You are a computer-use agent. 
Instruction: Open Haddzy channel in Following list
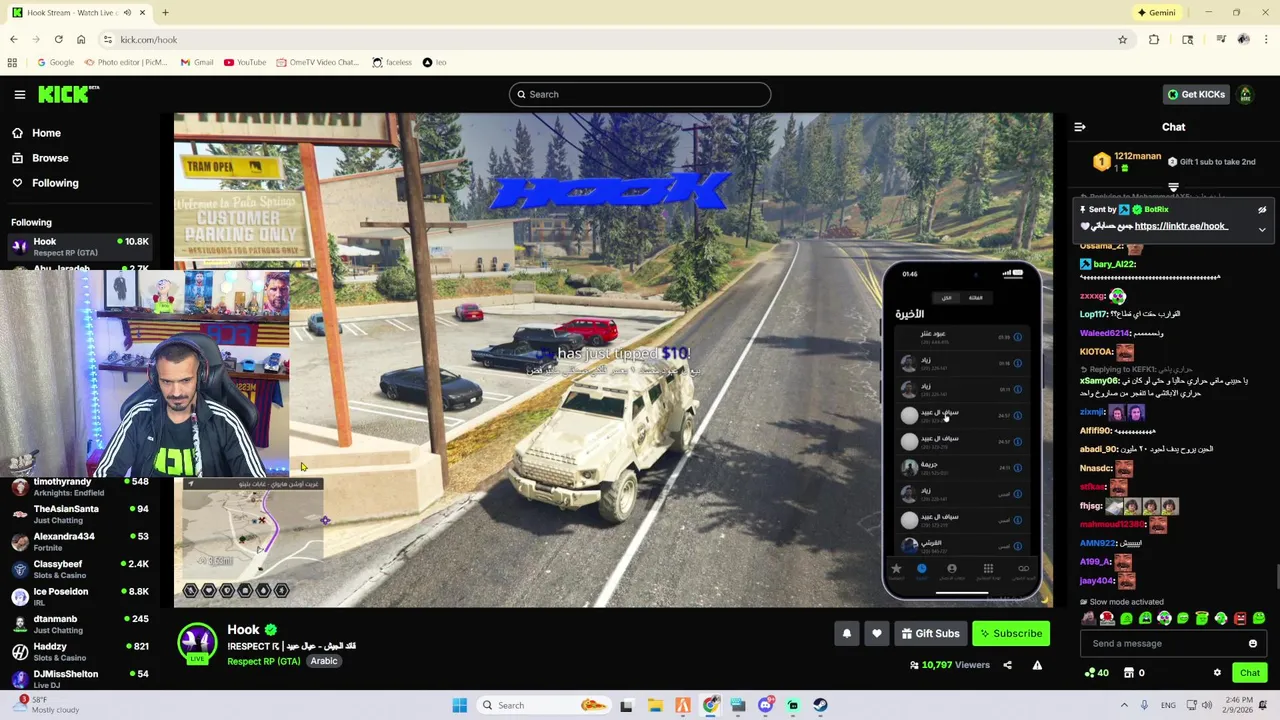click(80, 652)
